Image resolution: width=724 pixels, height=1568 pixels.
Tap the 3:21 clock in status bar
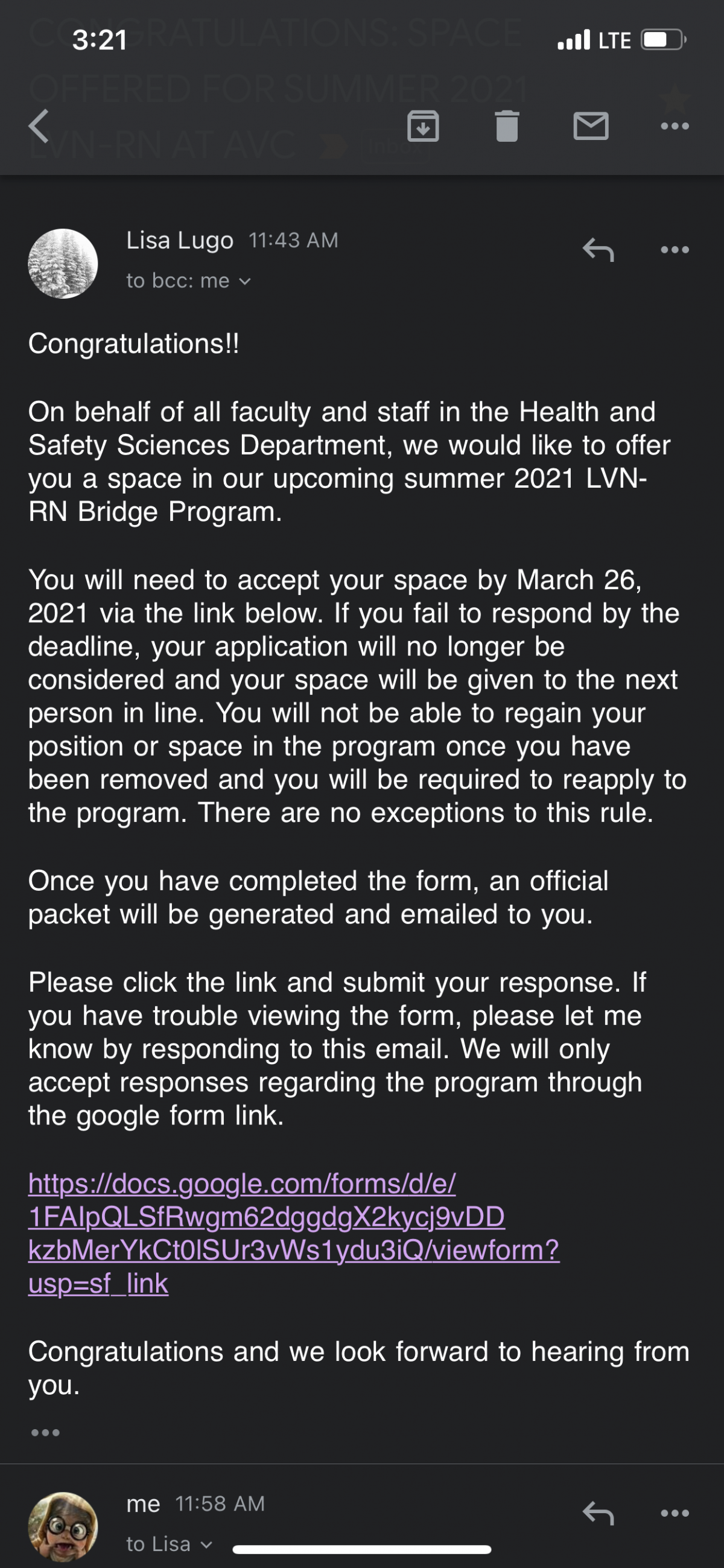coord(100,40)
